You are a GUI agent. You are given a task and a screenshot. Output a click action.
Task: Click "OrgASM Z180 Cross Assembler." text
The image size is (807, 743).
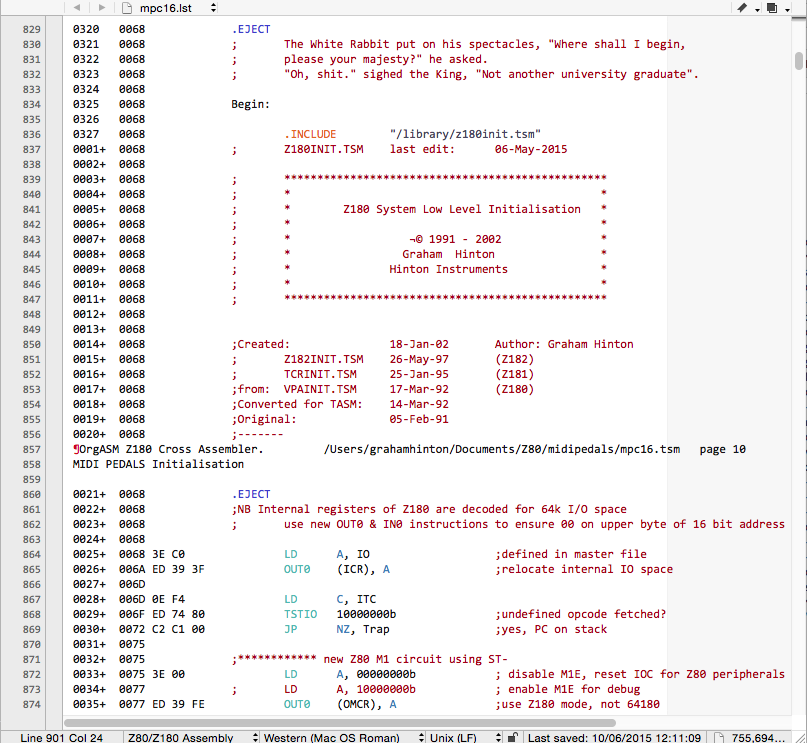point(171,449)
